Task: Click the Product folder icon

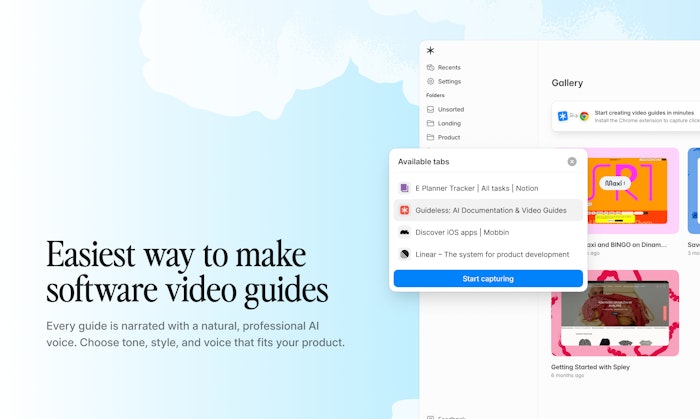Action: (430, 137)
